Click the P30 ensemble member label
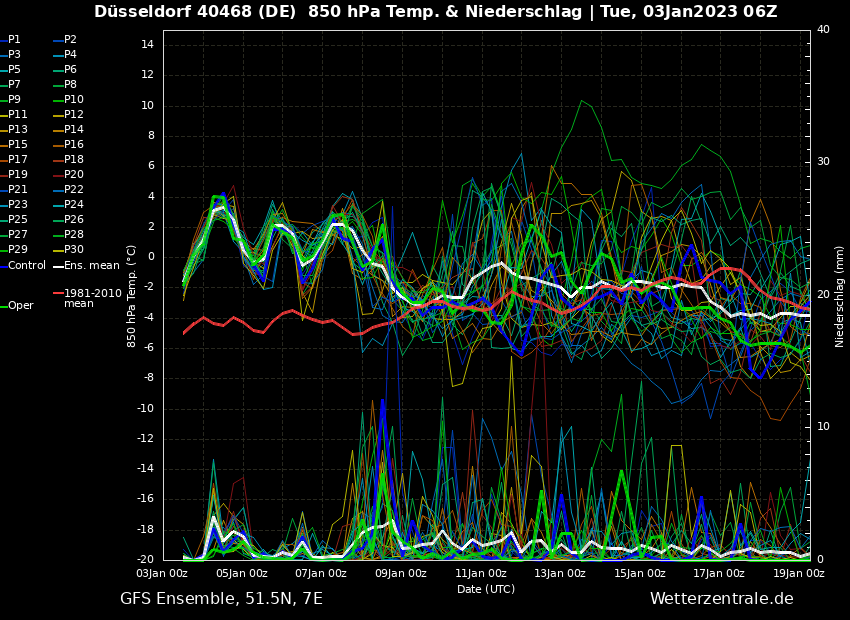 [73, 250]
